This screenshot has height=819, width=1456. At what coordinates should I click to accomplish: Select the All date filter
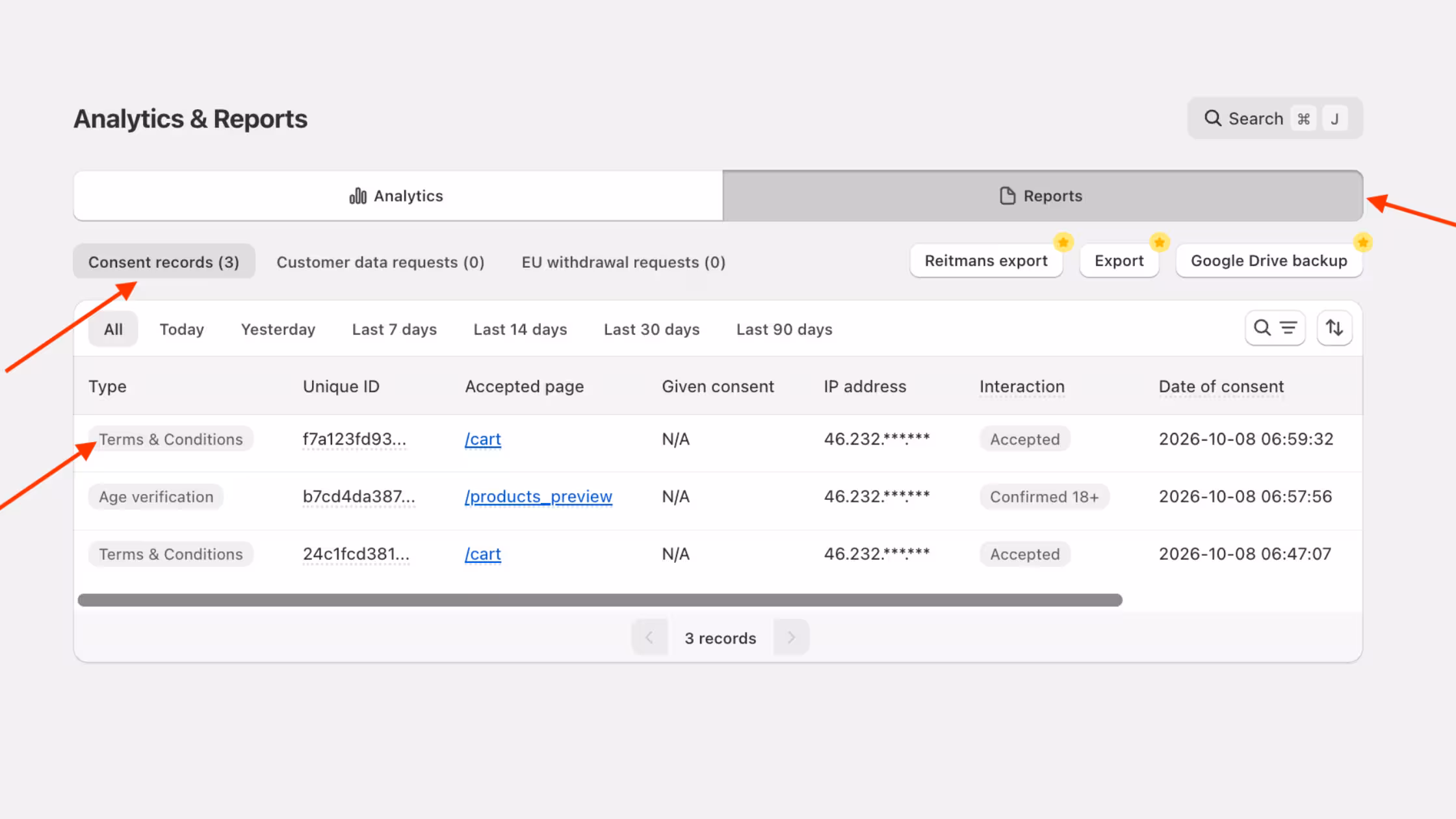(x=113, y=329)
